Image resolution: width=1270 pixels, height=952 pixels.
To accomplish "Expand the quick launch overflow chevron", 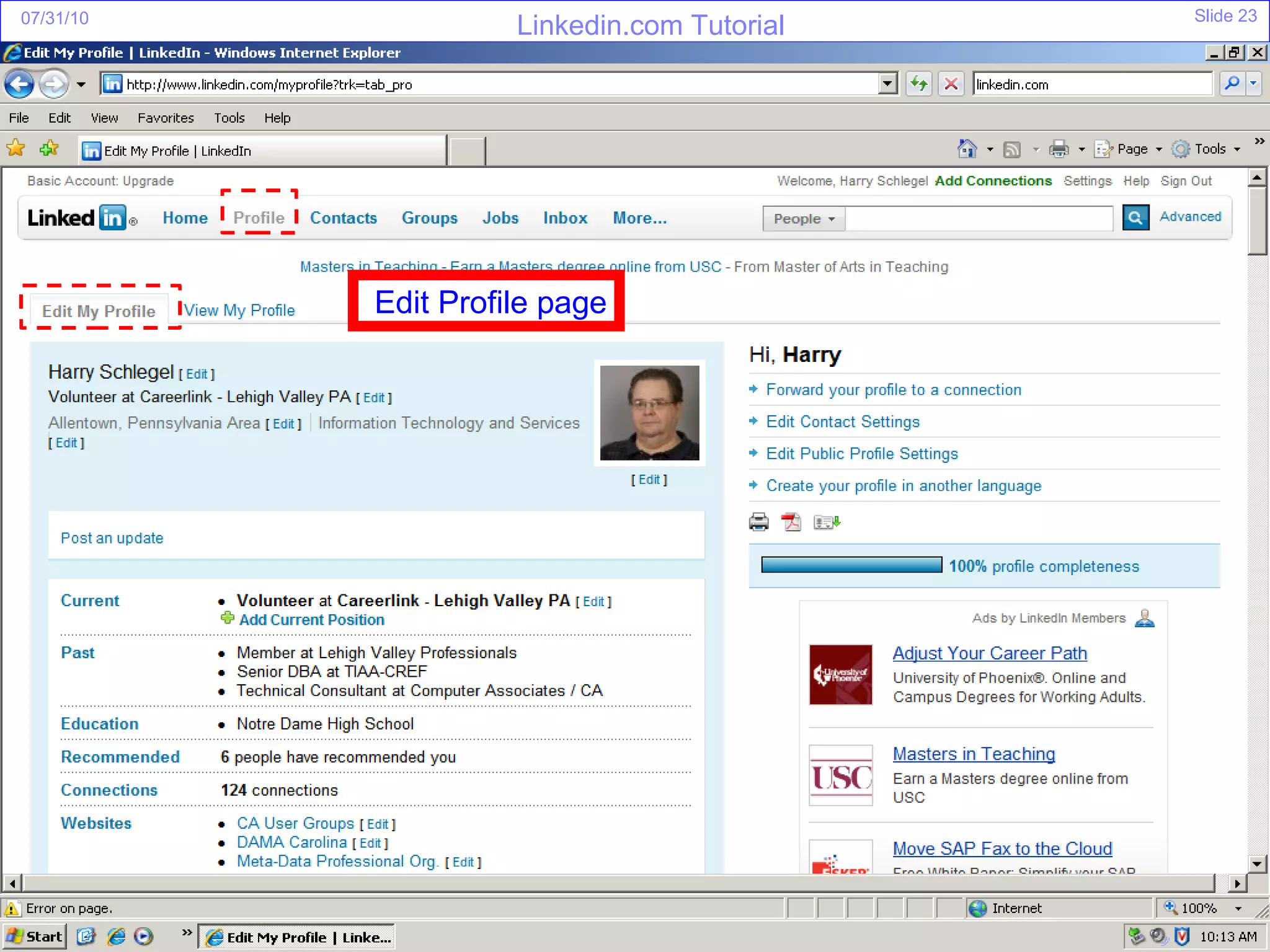I will [187, 932].
